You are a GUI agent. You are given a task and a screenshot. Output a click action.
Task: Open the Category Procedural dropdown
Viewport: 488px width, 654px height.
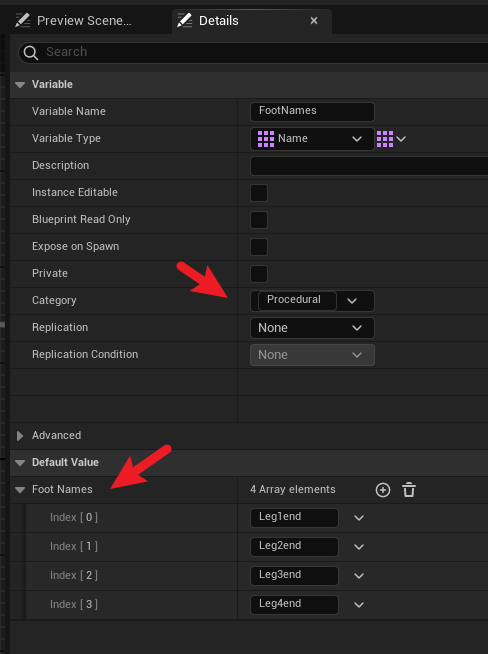click(x=312, y=301)
